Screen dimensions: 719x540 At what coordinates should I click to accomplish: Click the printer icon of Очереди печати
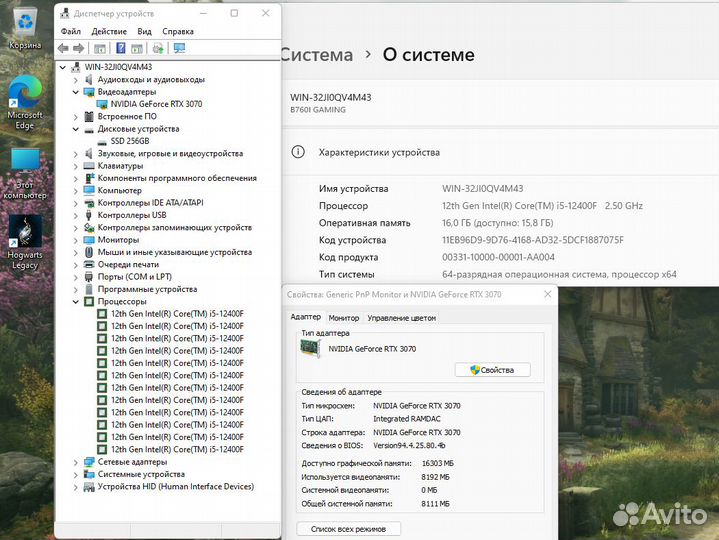click(x=89, y=264)
